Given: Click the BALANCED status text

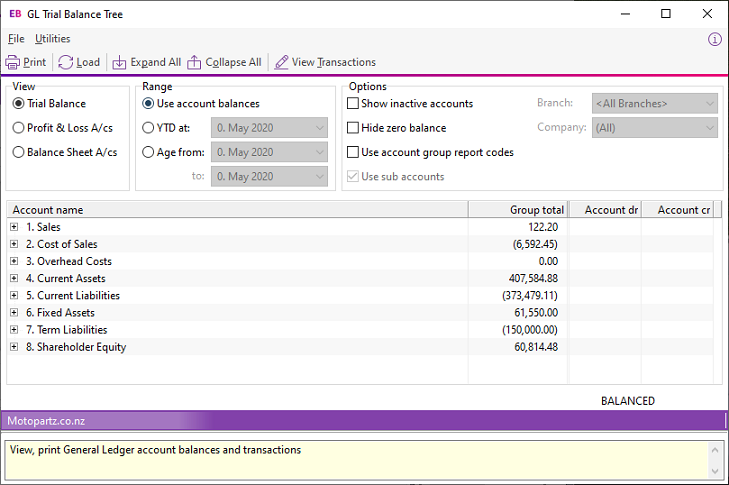Looking at the screenshot, I should click(628, 401).
